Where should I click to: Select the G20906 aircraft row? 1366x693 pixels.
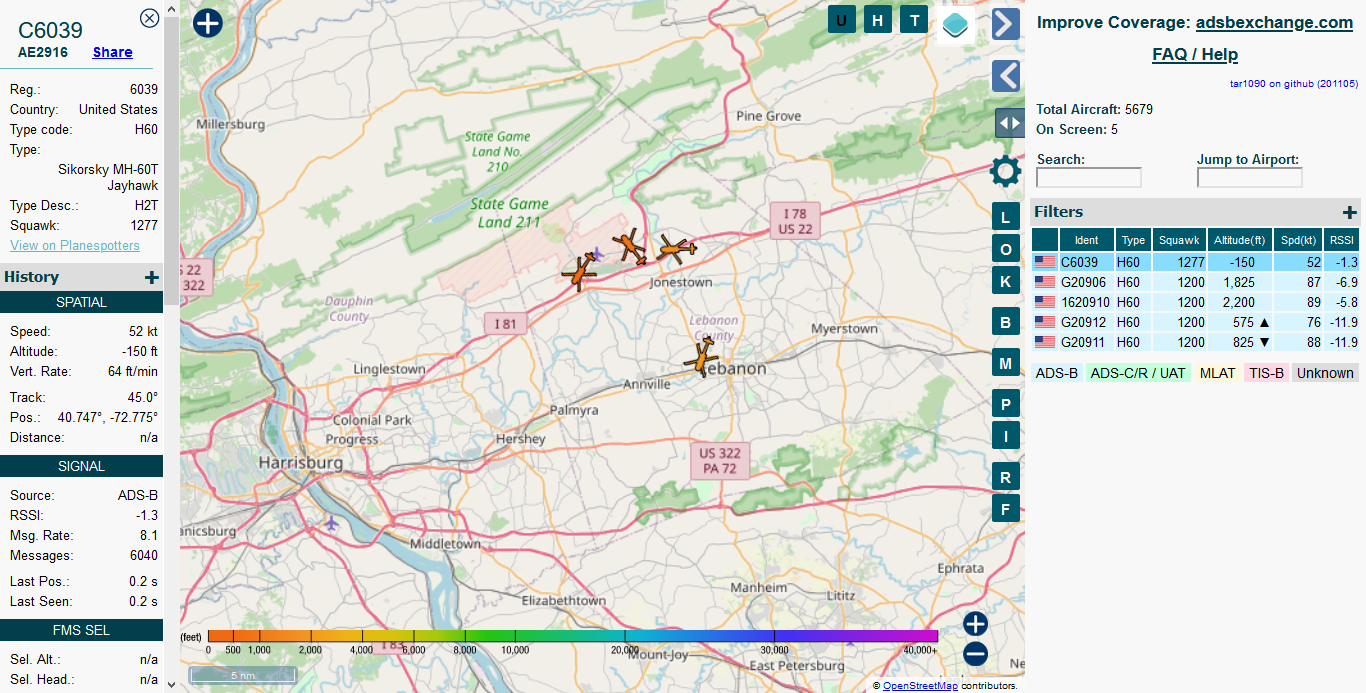pyautogui.click(x=1196, y=282)
